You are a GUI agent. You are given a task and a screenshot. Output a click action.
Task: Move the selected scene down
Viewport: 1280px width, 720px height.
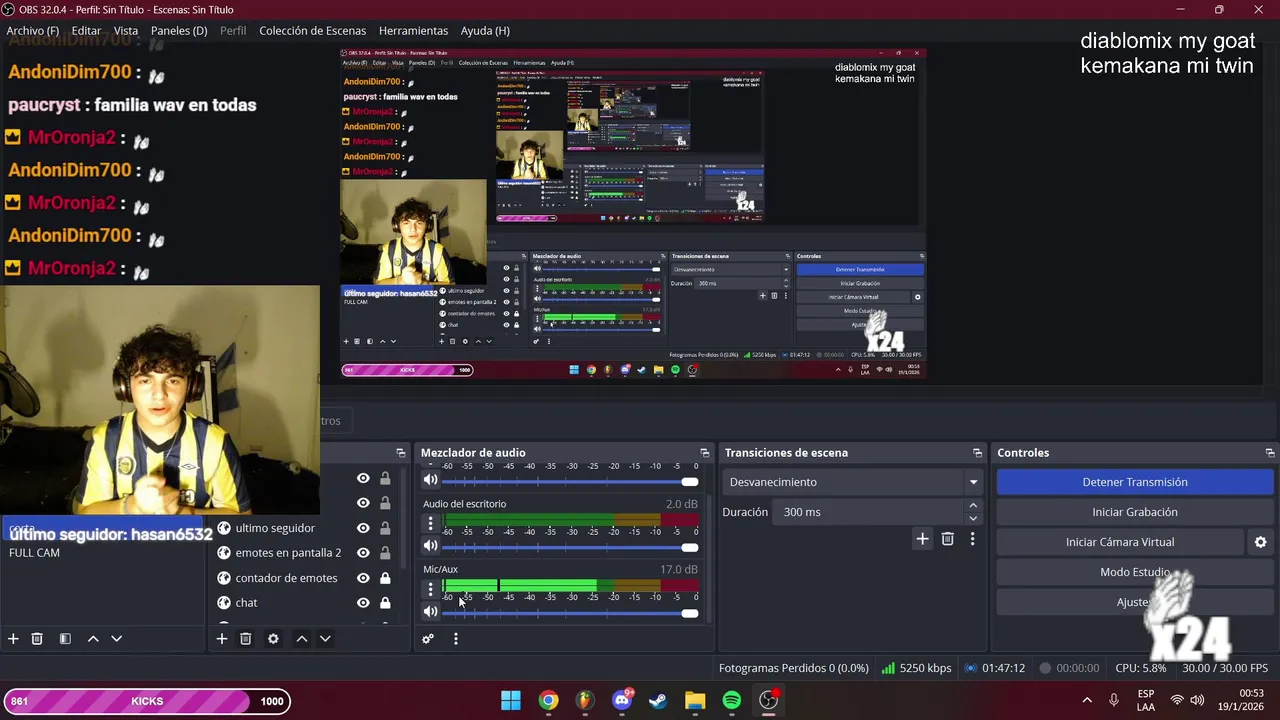(x=116, y=639)
